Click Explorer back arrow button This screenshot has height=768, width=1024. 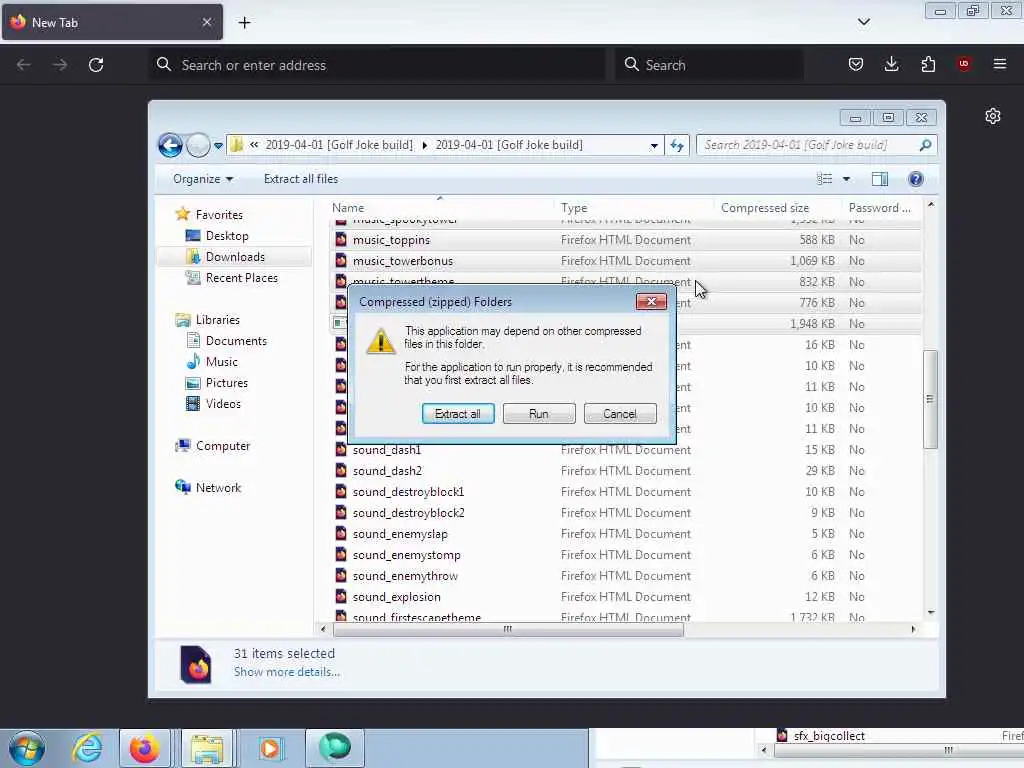coord(170,145)
